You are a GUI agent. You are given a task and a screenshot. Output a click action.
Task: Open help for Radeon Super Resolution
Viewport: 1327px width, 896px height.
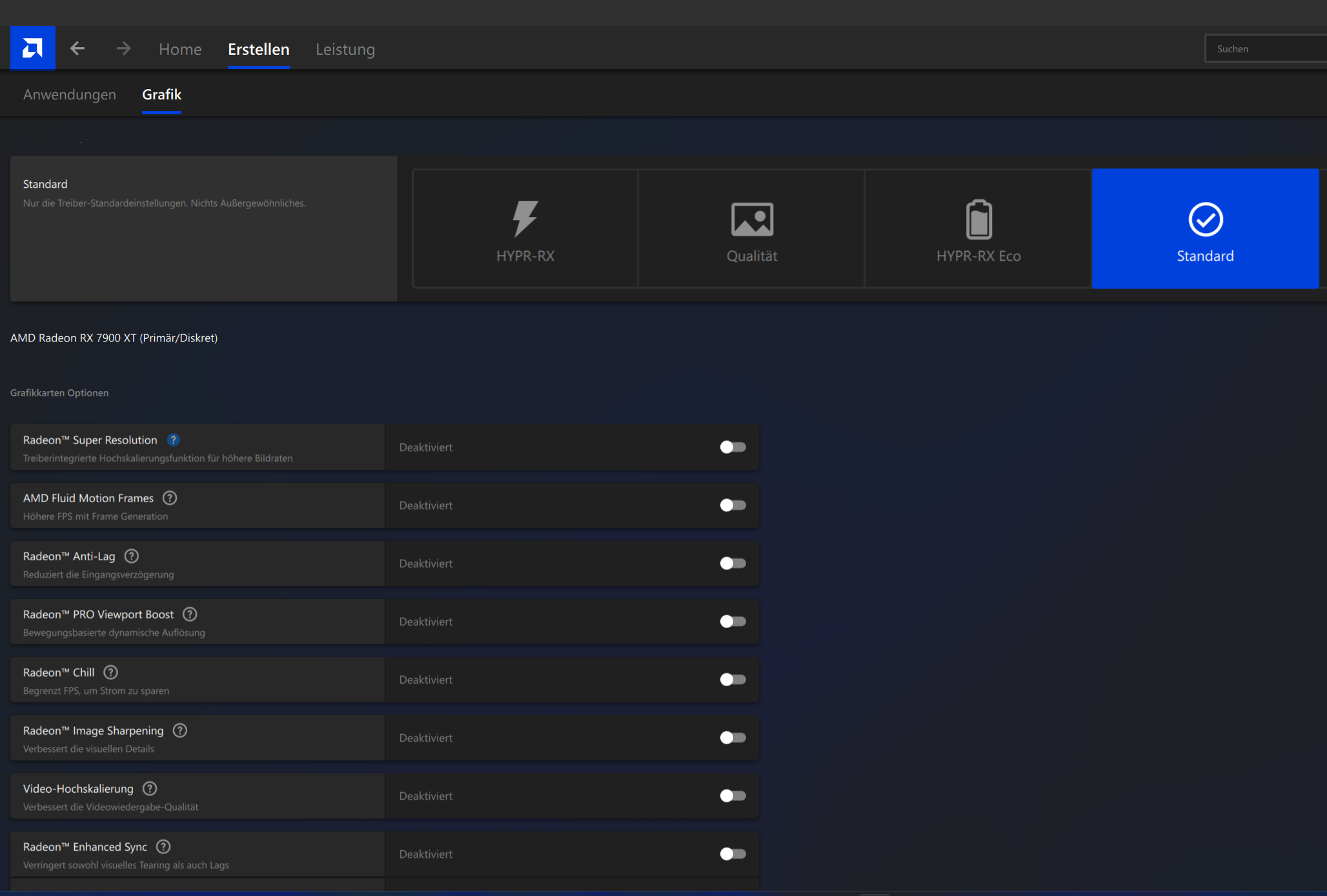click(x=173, y=440)
